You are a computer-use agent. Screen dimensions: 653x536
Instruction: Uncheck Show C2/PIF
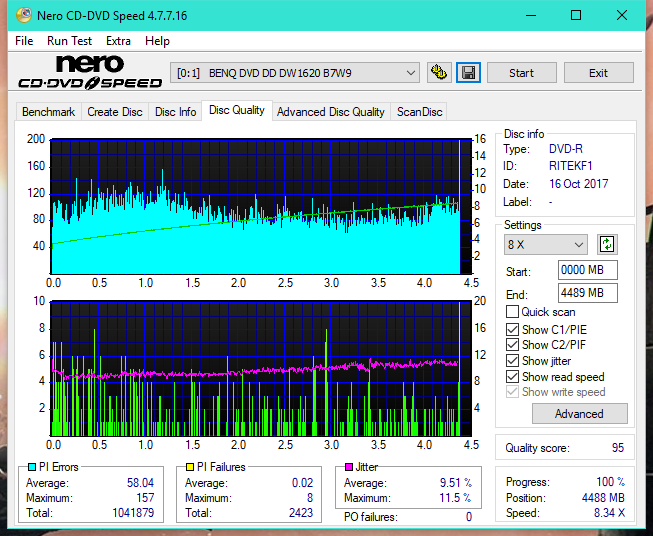[512, 345]
